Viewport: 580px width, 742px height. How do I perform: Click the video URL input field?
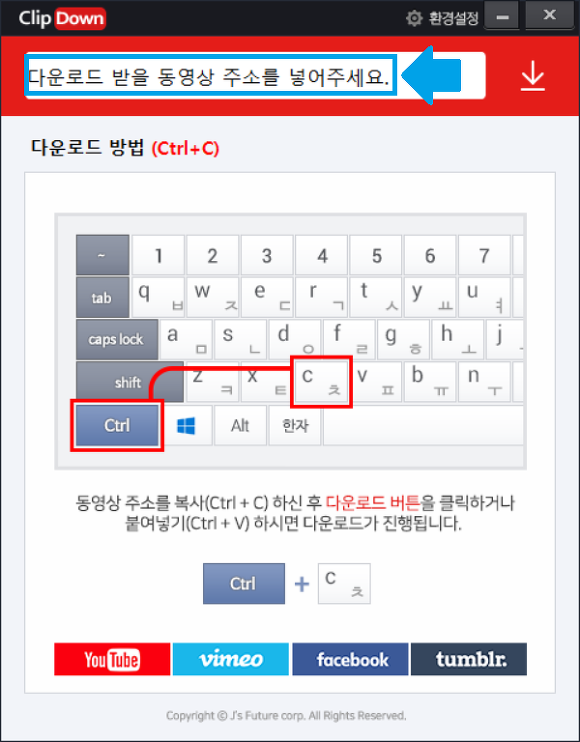click(255, 76)
